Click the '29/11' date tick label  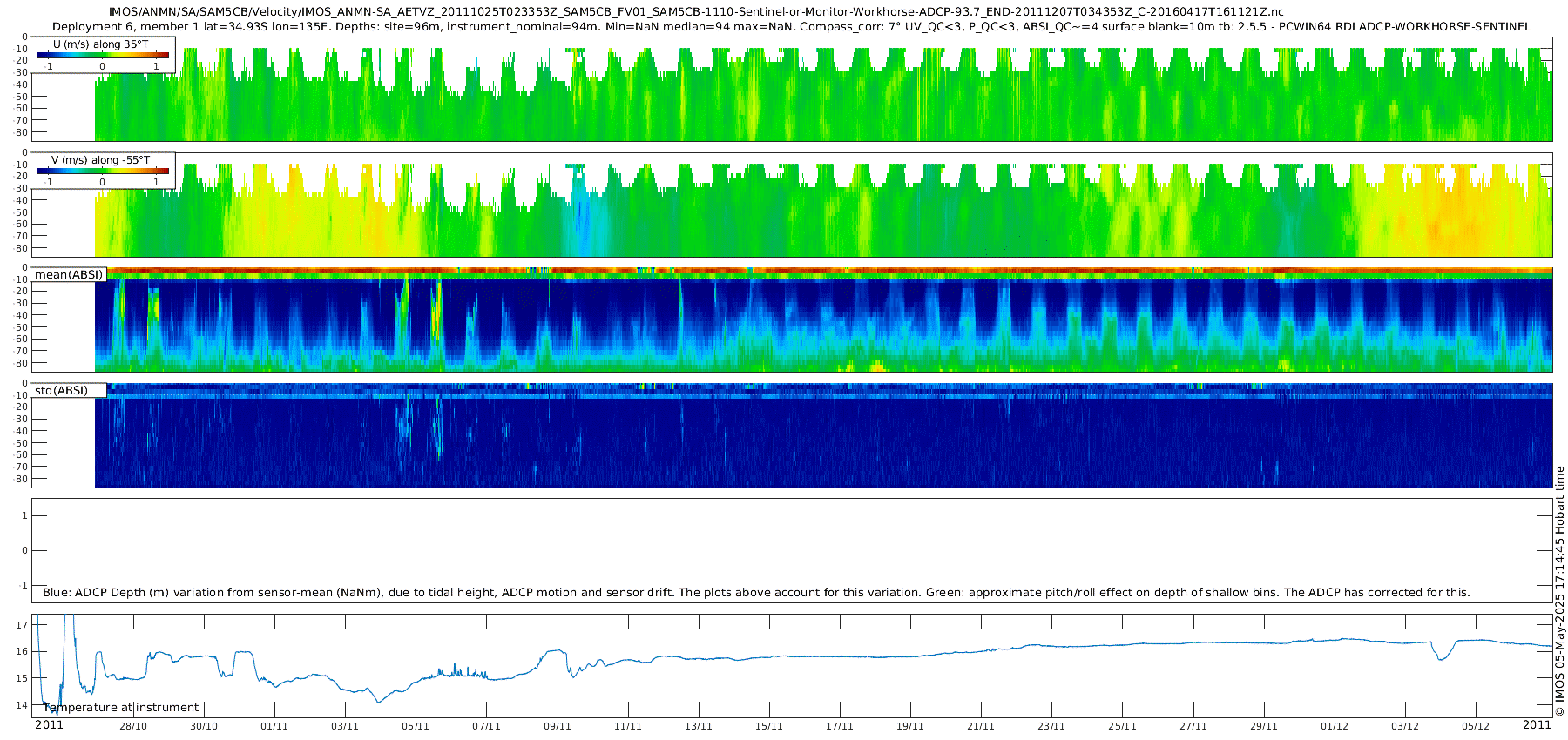pyautogui.click(x=1264, y=726)
